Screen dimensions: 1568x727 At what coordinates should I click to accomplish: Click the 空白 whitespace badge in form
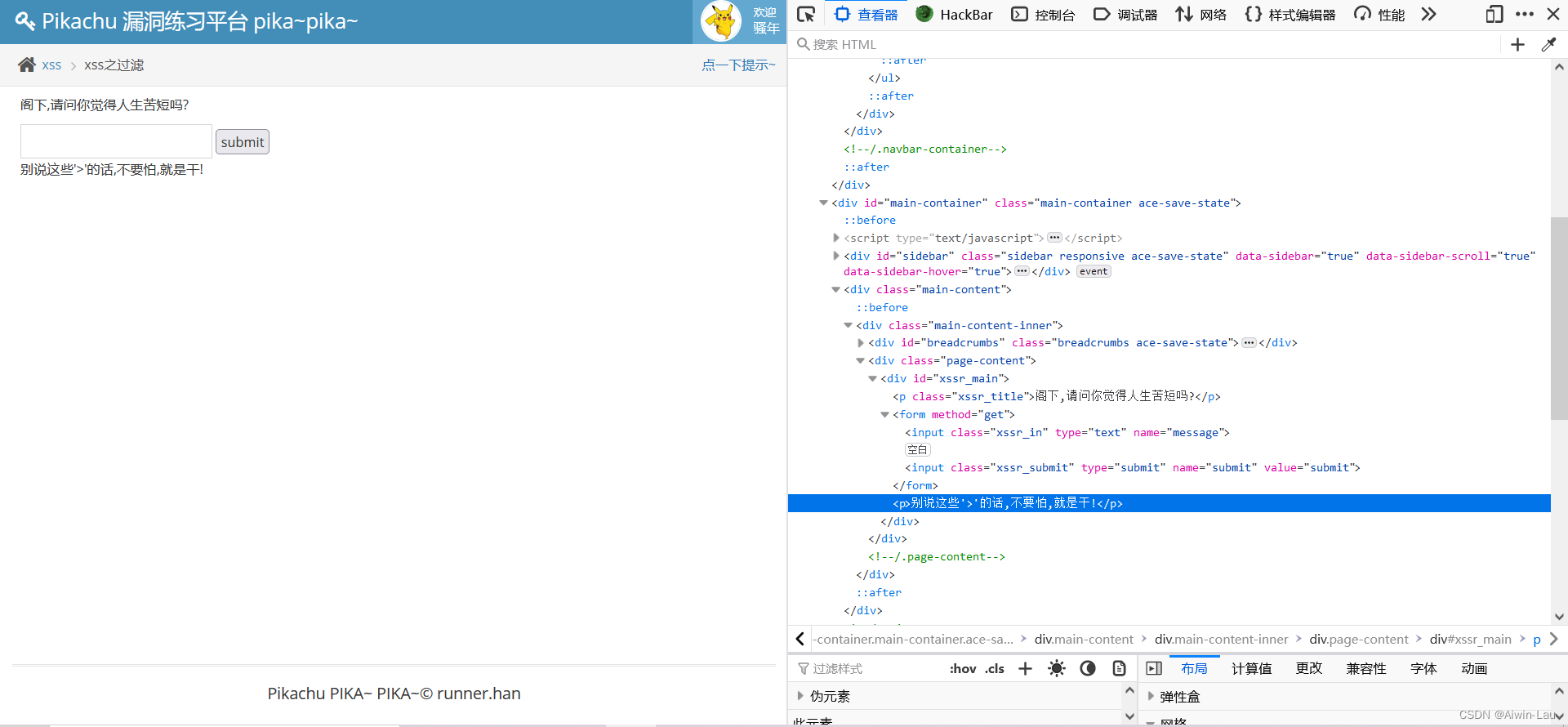pos(917,449)
